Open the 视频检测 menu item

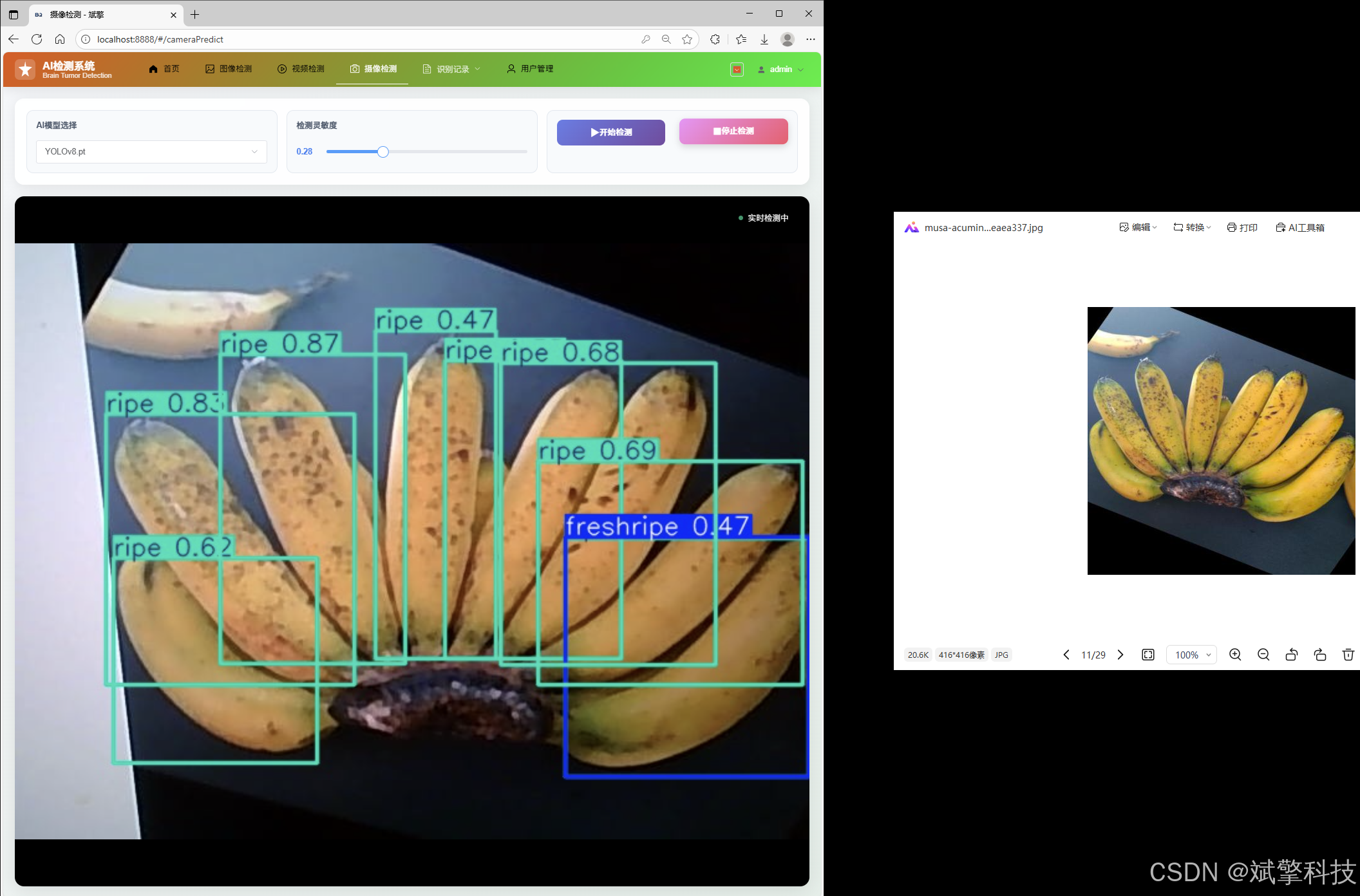coord(301,69)
